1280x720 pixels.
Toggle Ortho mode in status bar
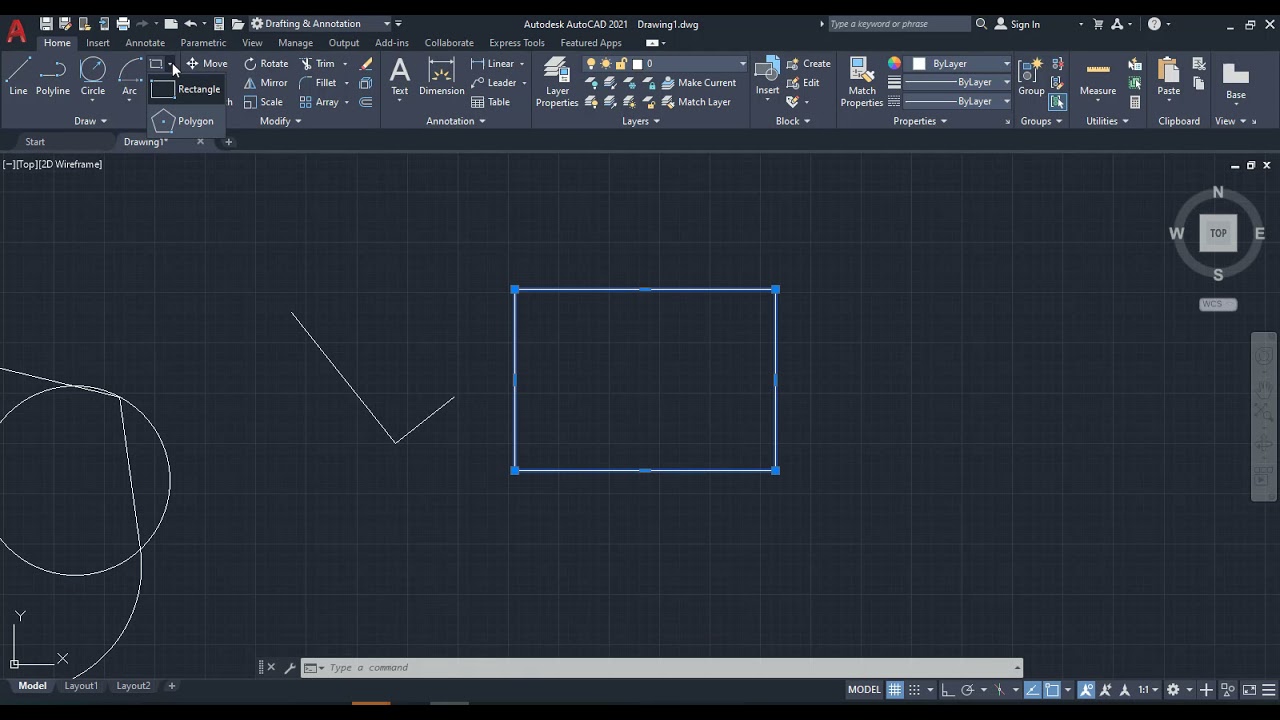pyautogui.click(x=948, y=690)
